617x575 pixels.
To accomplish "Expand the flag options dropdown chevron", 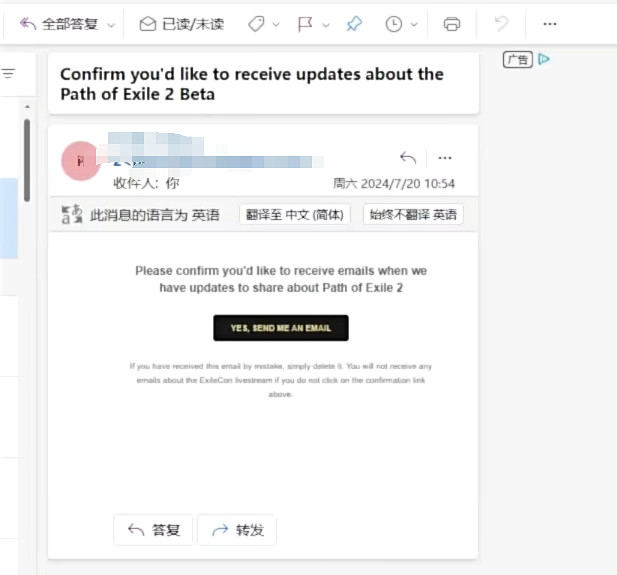I will point(325,25).
